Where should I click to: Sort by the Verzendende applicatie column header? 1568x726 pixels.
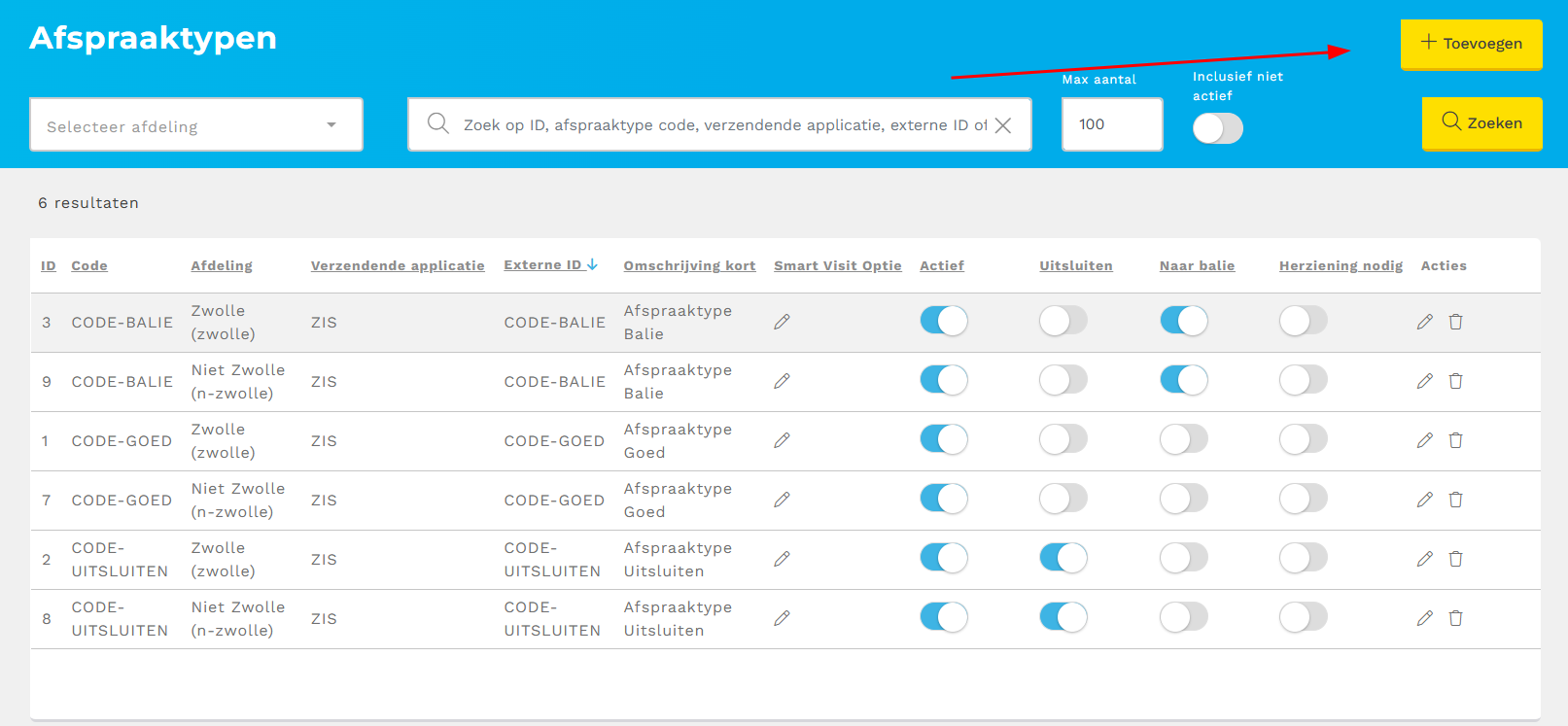coord(397,266)
